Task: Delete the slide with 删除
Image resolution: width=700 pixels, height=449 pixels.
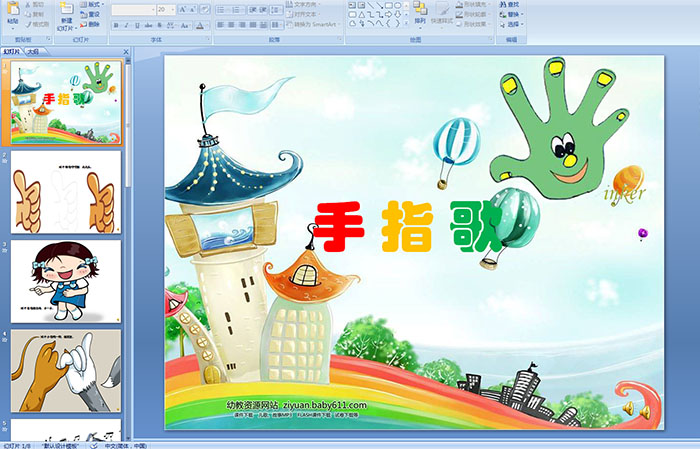Action: point(90,24)
